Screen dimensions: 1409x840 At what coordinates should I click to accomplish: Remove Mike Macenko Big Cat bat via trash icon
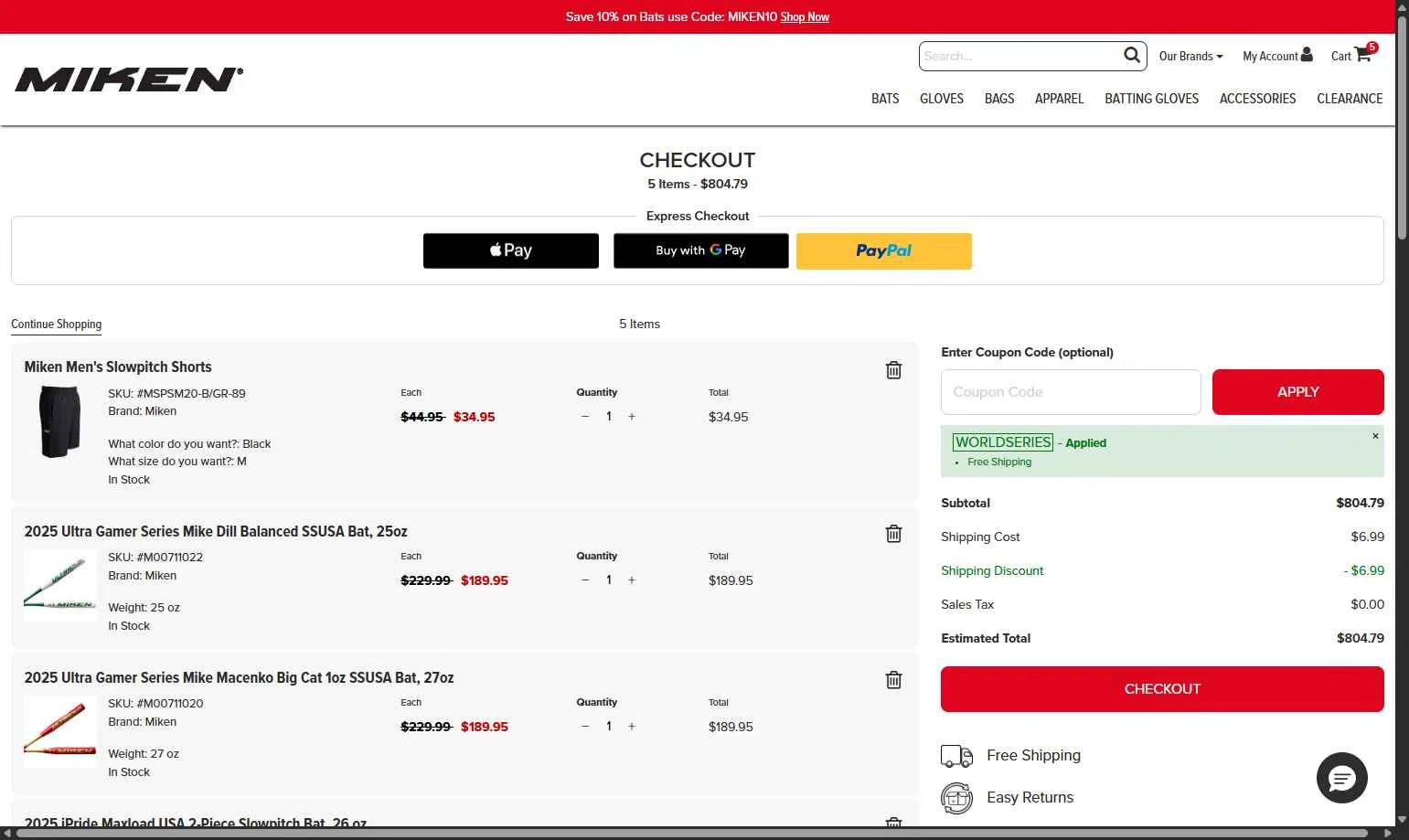coord(893,680)
